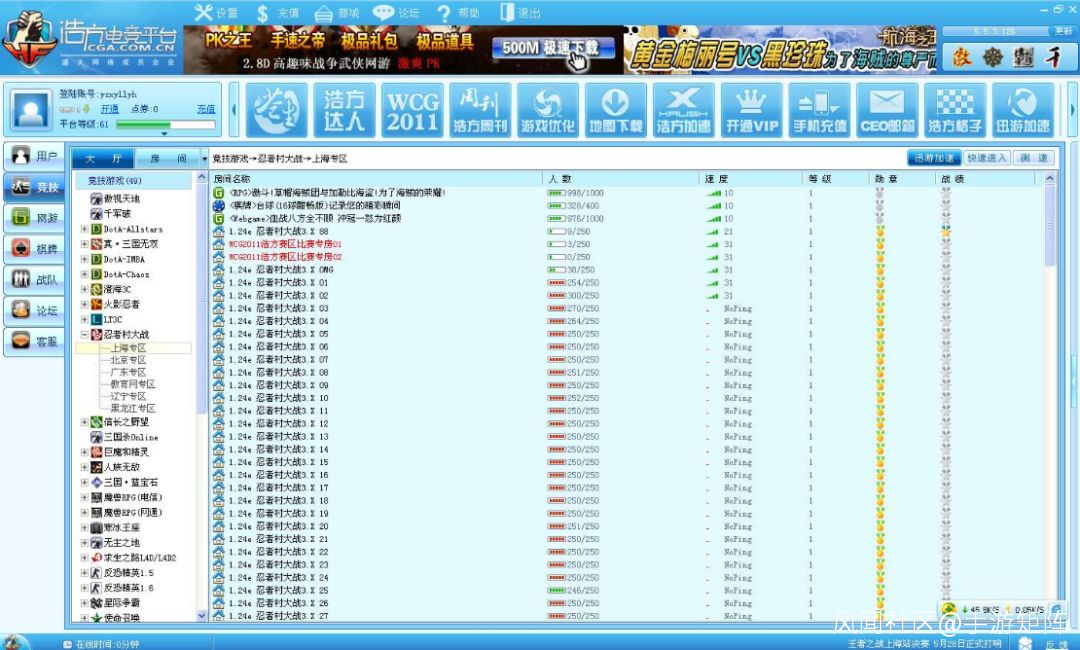Open the 手机充值 mobile recharge tile
Image resolution: width=1080 pixels, height=650 pixels.
(819, 110)
